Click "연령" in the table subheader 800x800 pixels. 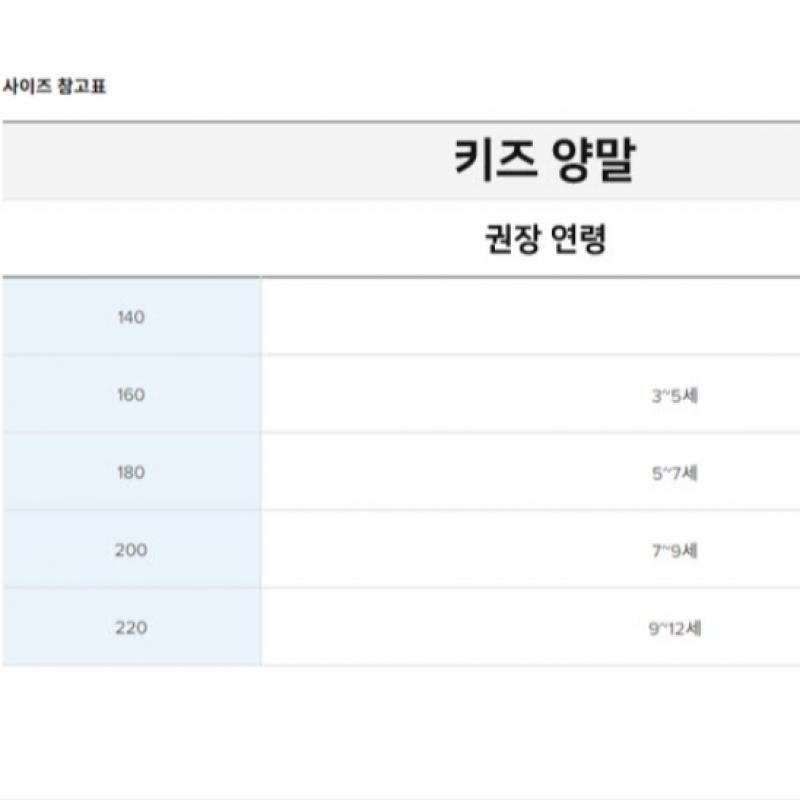(579, 240)
